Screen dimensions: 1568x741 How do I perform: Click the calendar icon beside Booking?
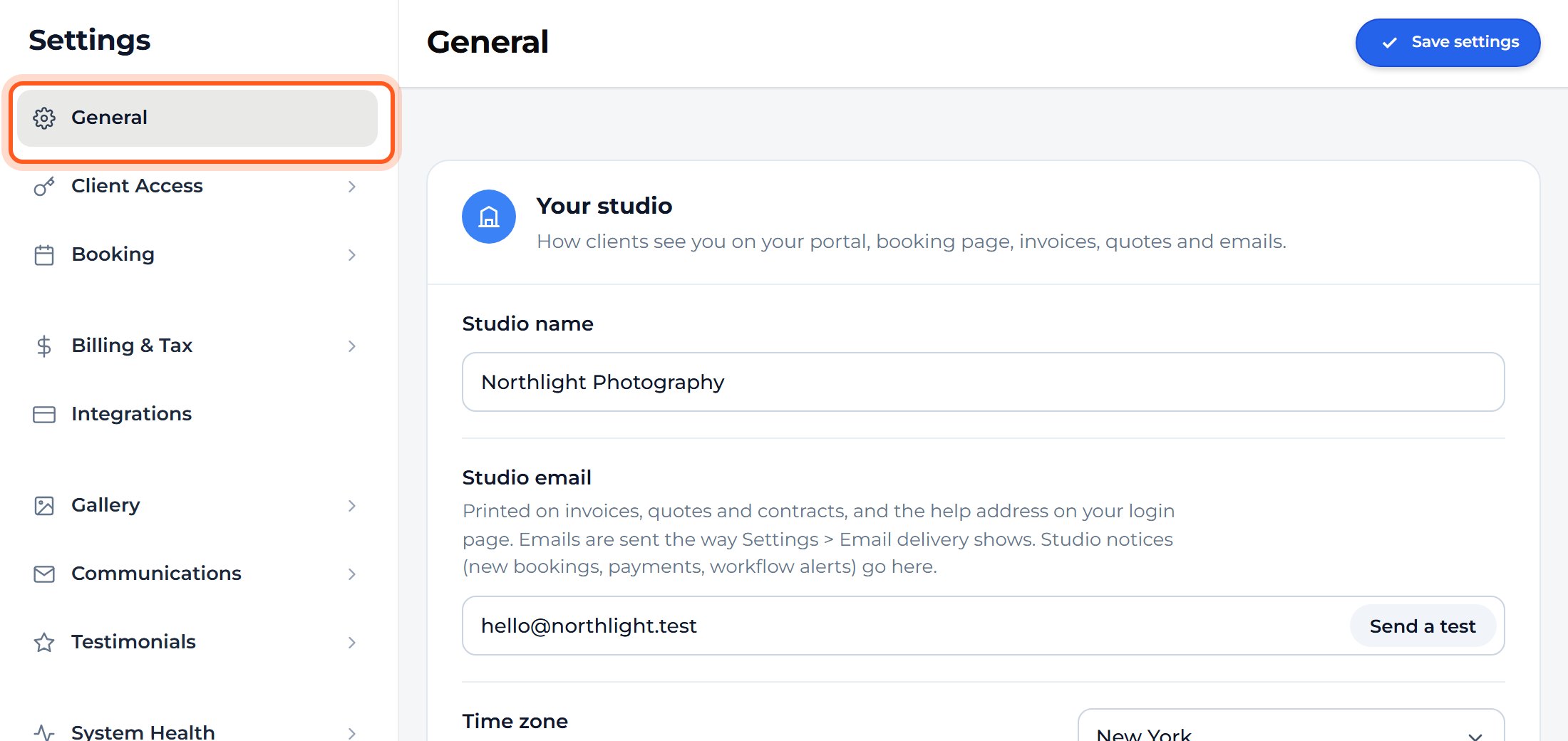(44, 255)
